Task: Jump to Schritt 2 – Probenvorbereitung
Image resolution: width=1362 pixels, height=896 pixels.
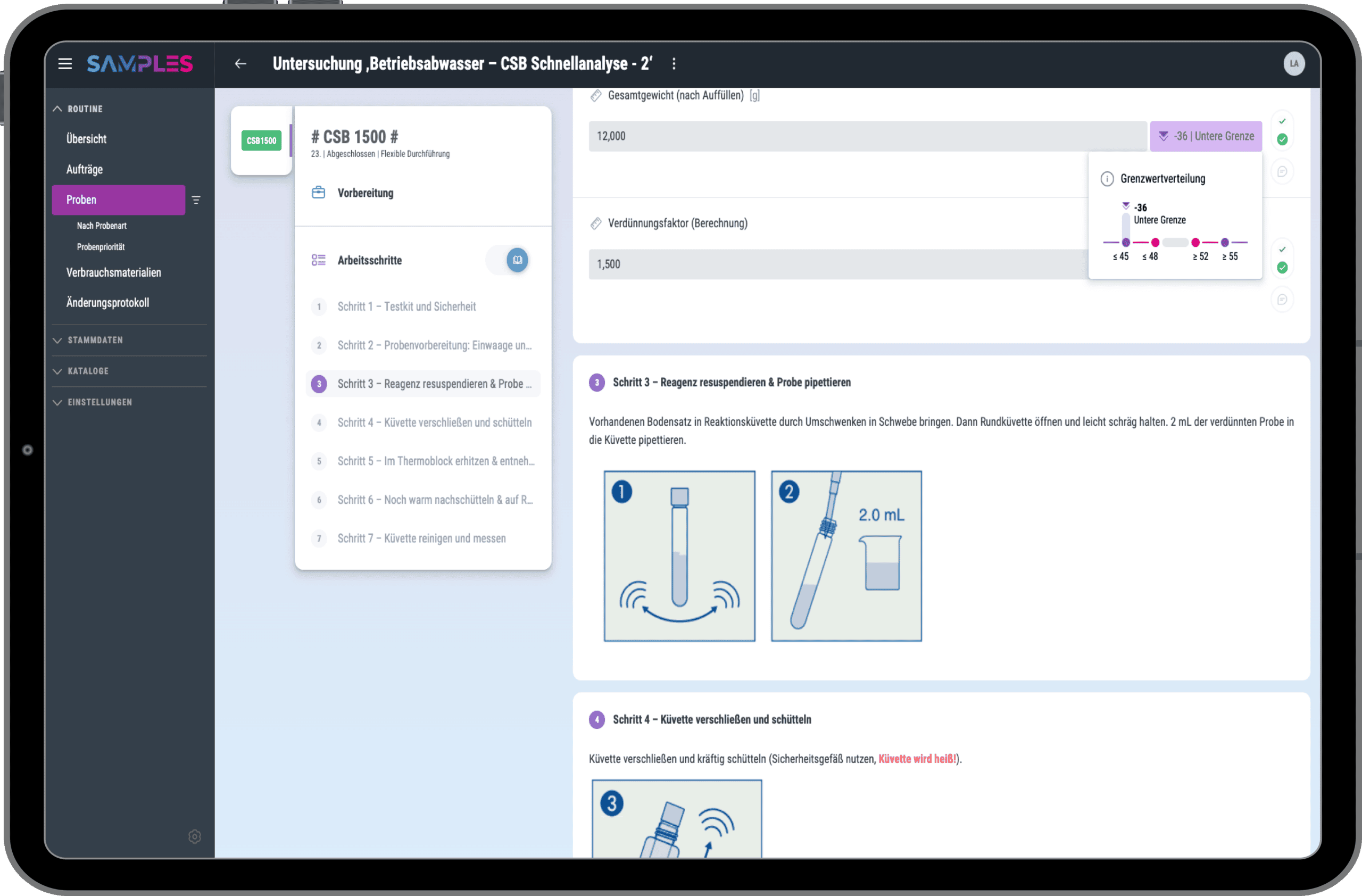Action: pos(422,345)
